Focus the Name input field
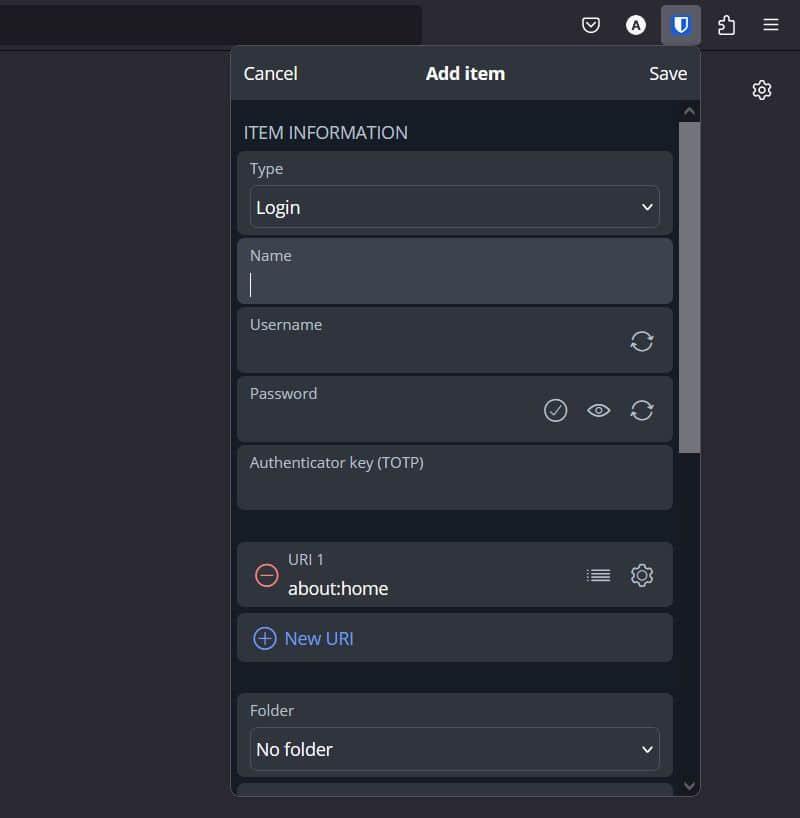Screen dimensions: 800x818 pos(454,285)
